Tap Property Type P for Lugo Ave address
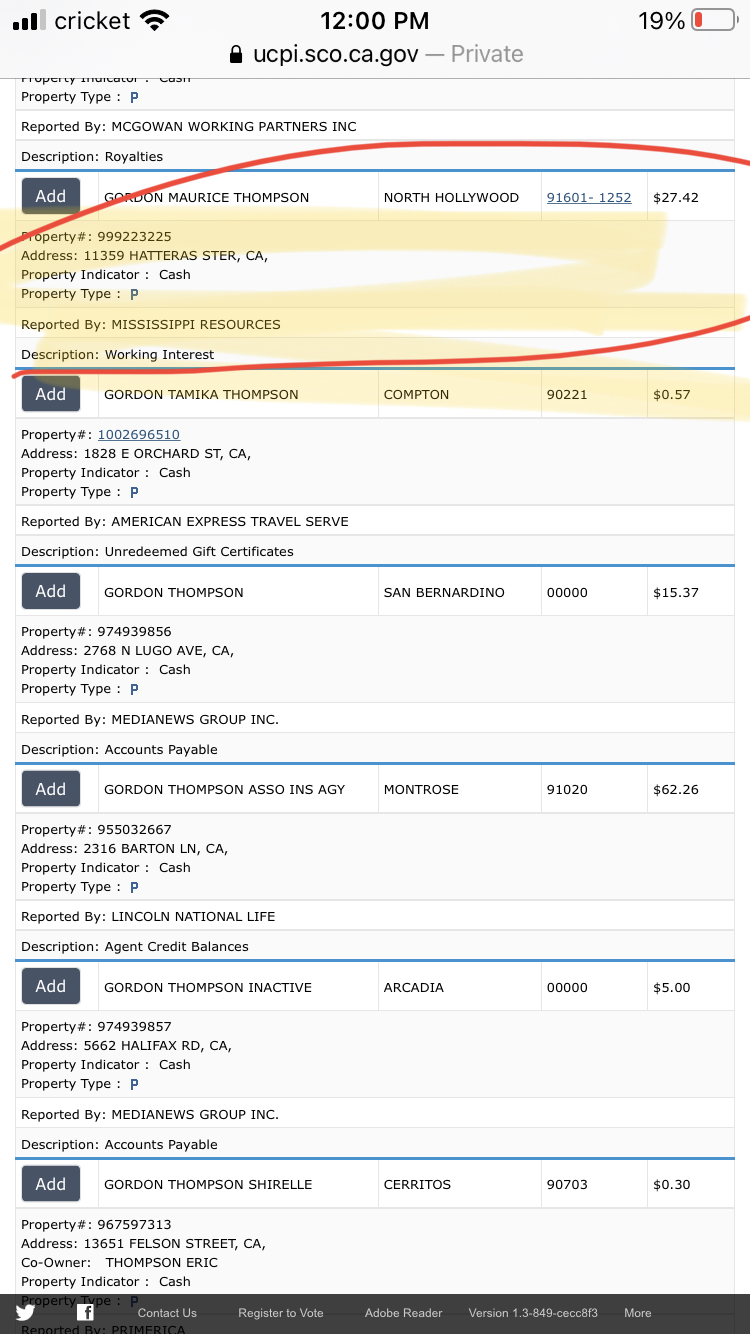This screenshot has width=750, height=1334. click(134, 689)
